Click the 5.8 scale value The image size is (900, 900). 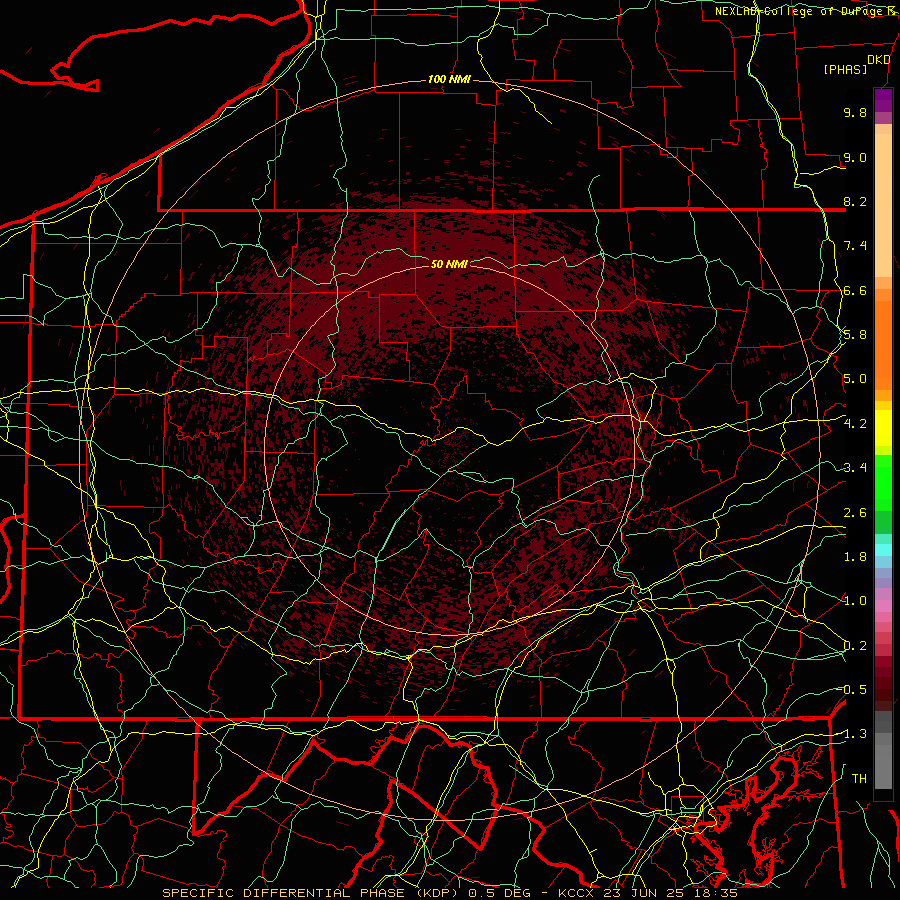click(x=855, y=335)
